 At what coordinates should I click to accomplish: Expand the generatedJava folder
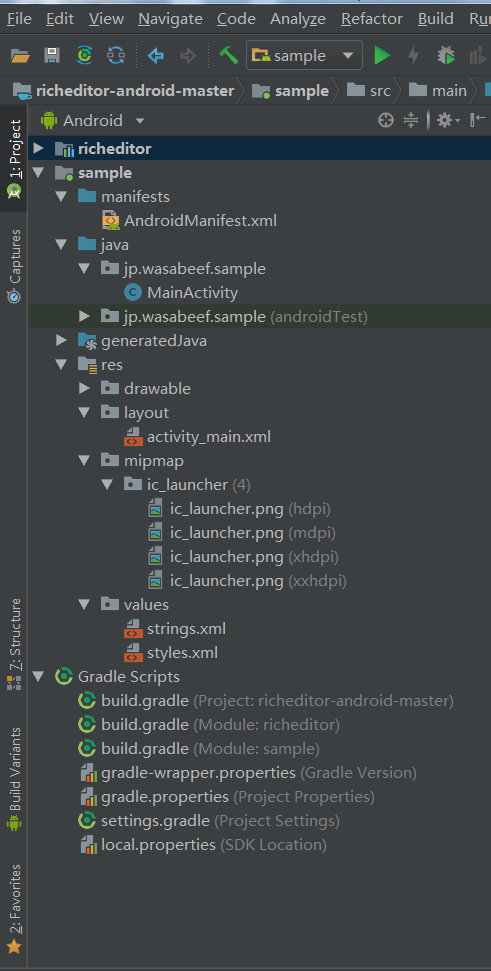[x=61, y=341]
